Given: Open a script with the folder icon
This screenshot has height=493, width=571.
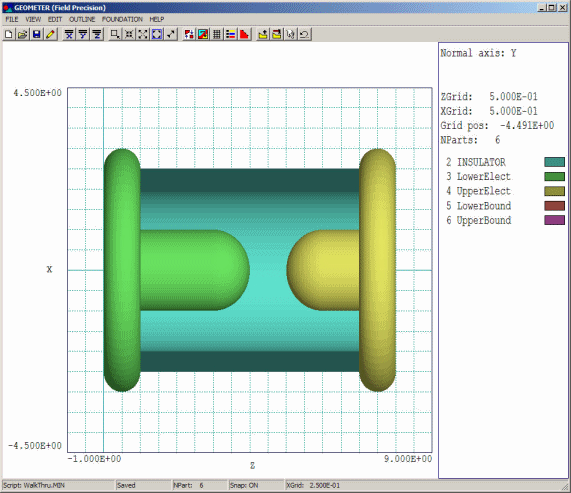Looking at the screenshot, I should (x=23, y=35).
